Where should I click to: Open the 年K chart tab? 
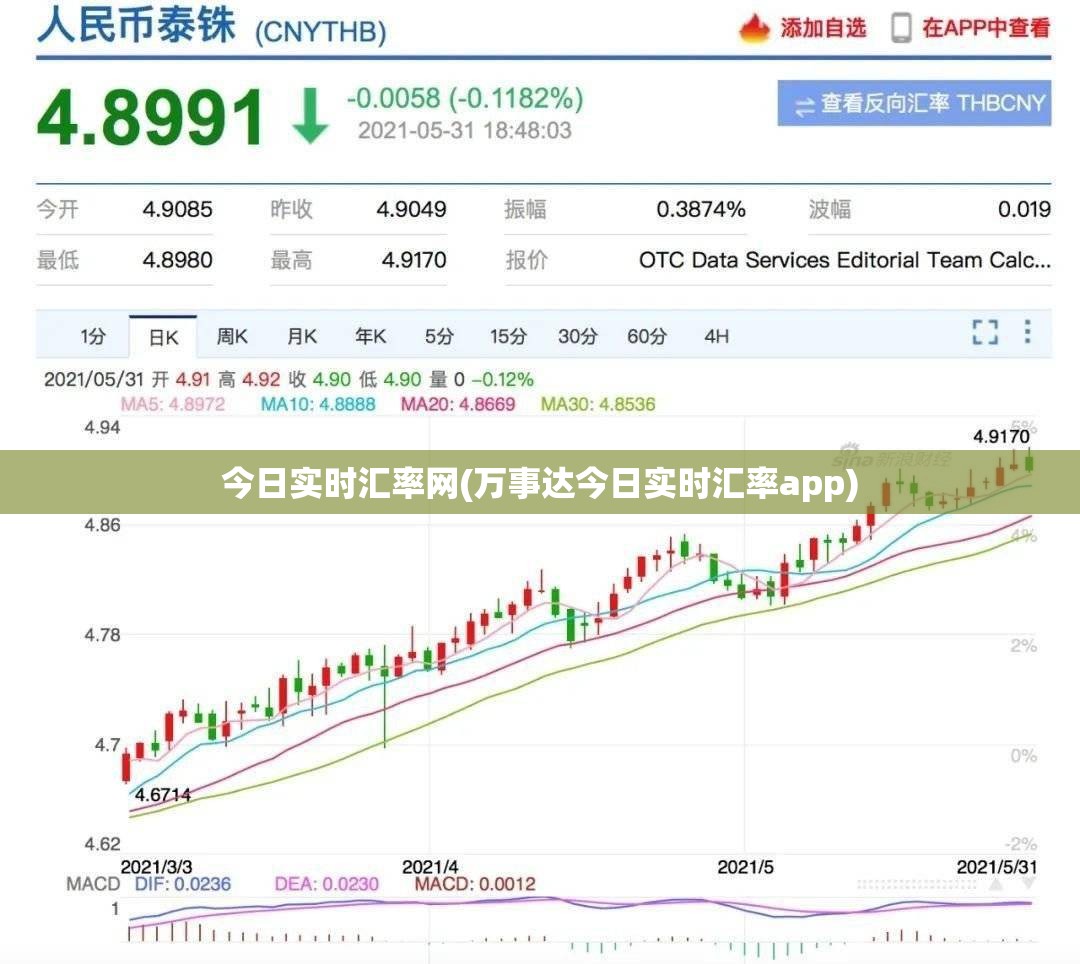[371, 337]
